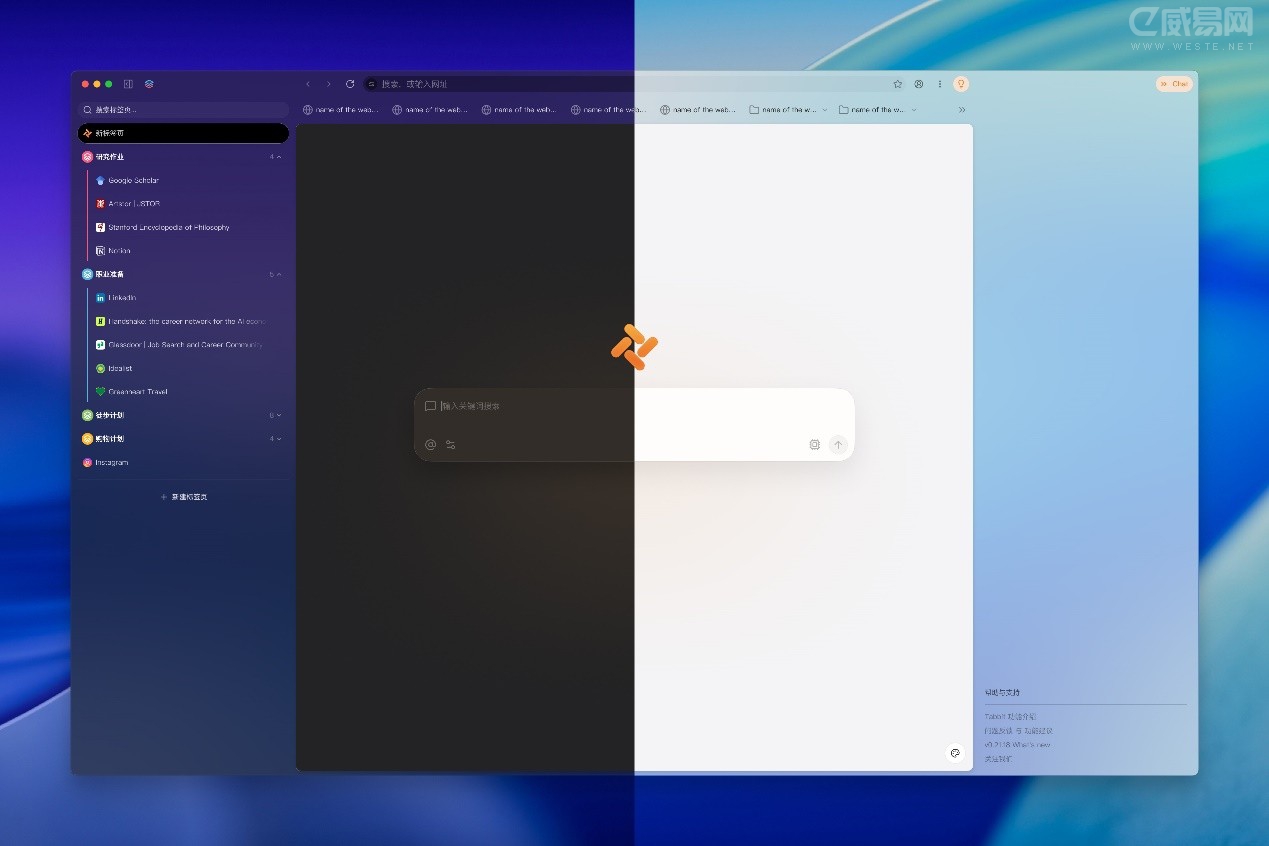Open the three-dot browser menu

tap(940, 84)
